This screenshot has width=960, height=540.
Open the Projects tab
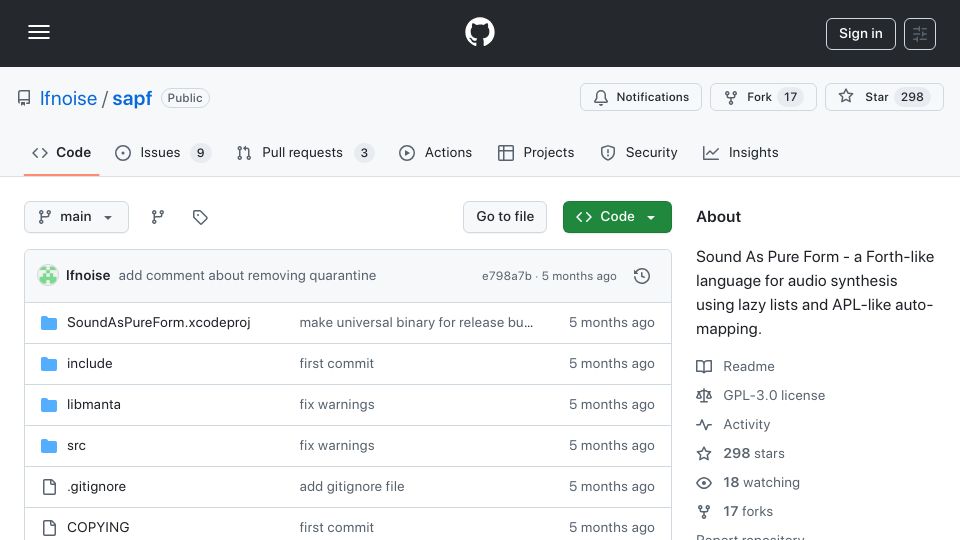(x=536, y=152)
